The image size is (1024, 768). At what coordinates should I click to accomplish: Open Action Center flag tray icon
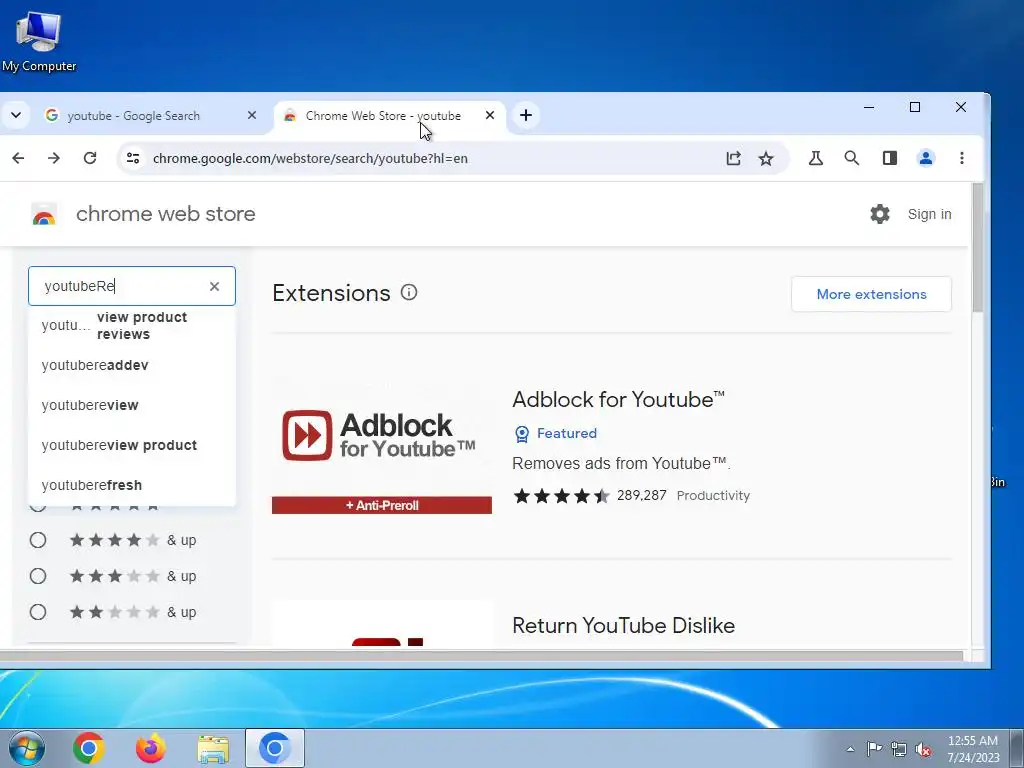874,749
